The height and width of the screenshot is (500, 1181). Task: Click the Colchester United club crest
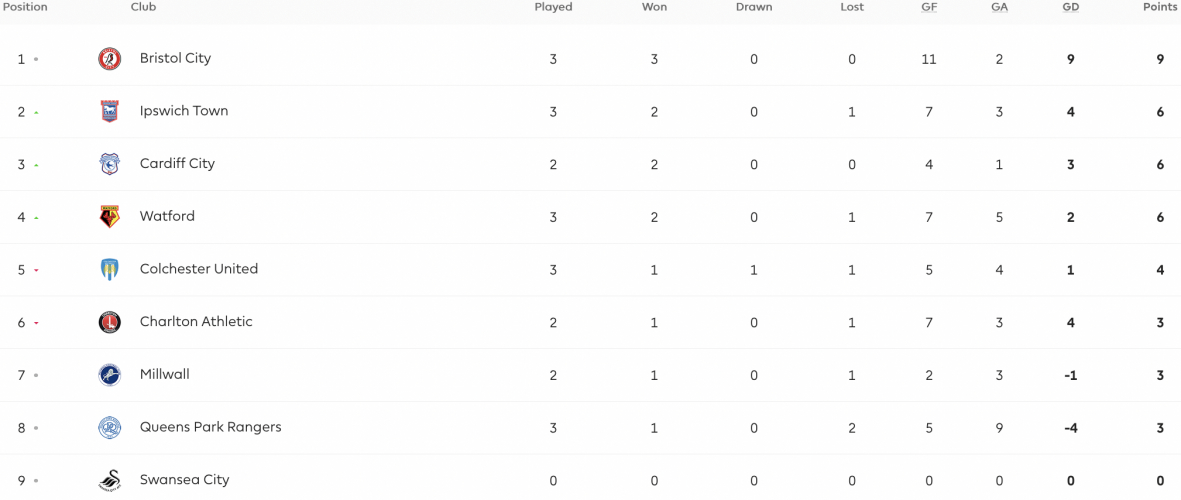click(x=109, y=270)
